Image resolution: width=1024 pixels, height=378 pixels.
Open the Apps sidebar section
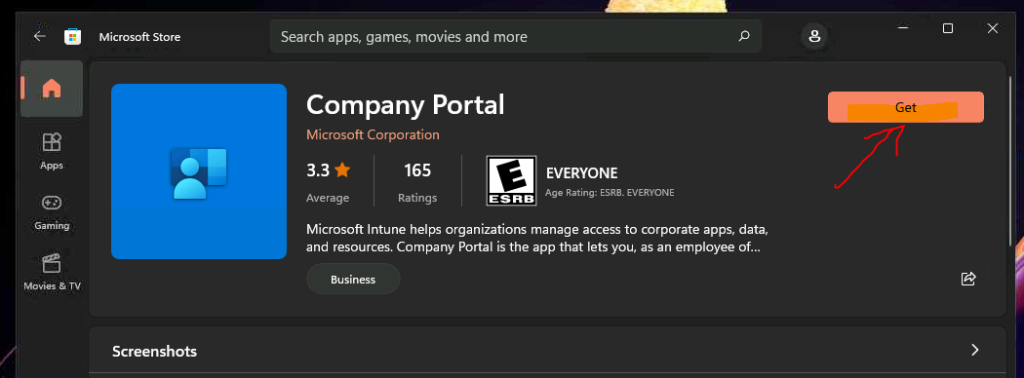point(52,151)
